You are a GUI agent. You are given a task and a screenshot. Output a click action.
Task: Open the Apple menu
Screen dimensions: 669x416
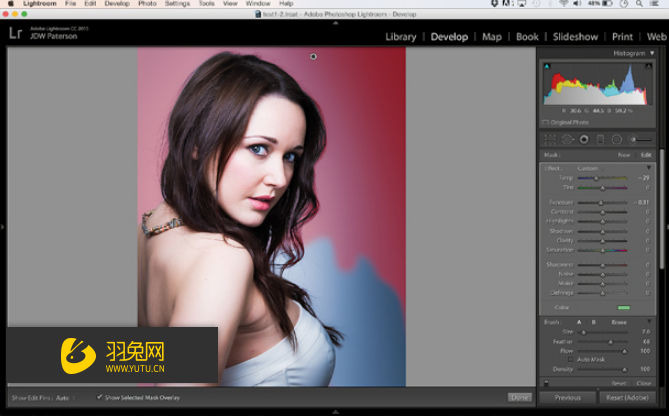coord(10,3)
